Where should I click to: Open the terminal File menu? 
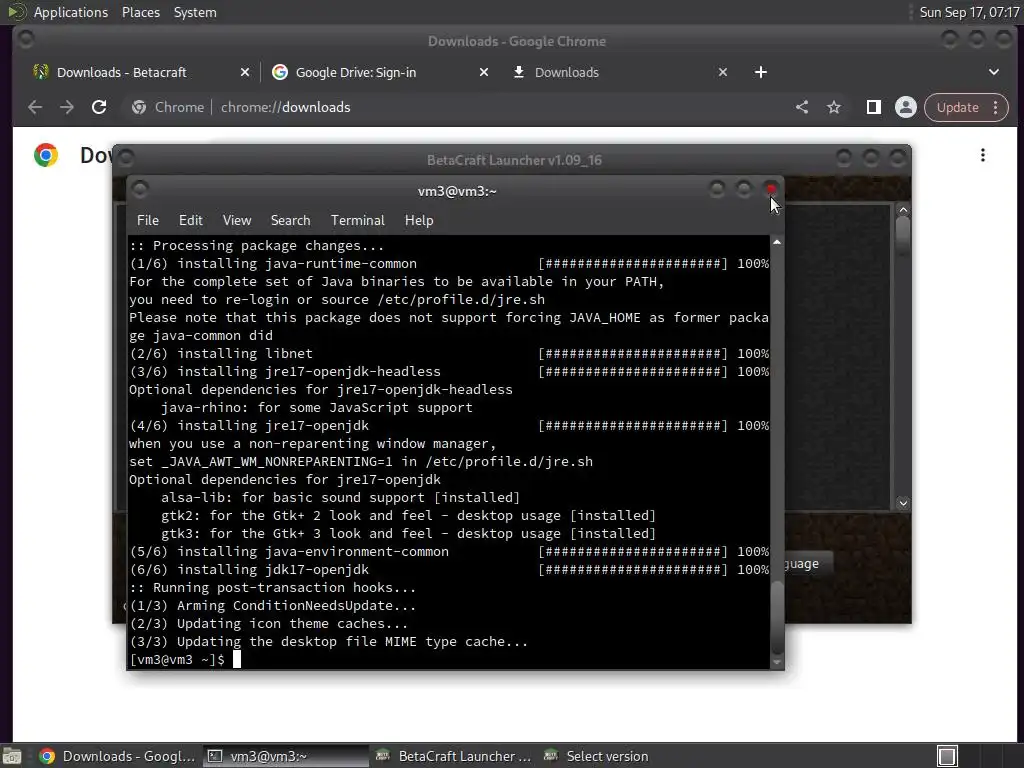148,220
